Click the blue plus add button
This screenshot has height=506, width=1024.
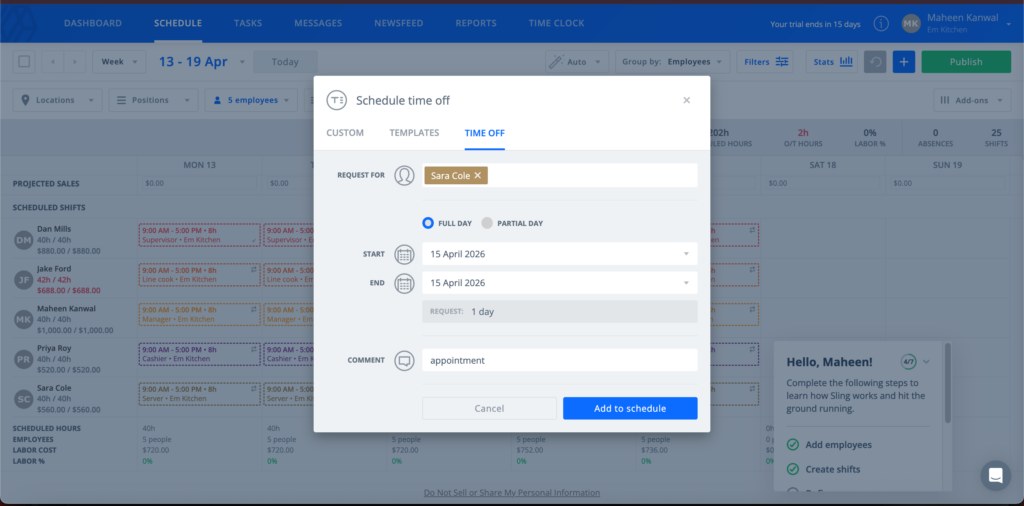coord(904,62)
